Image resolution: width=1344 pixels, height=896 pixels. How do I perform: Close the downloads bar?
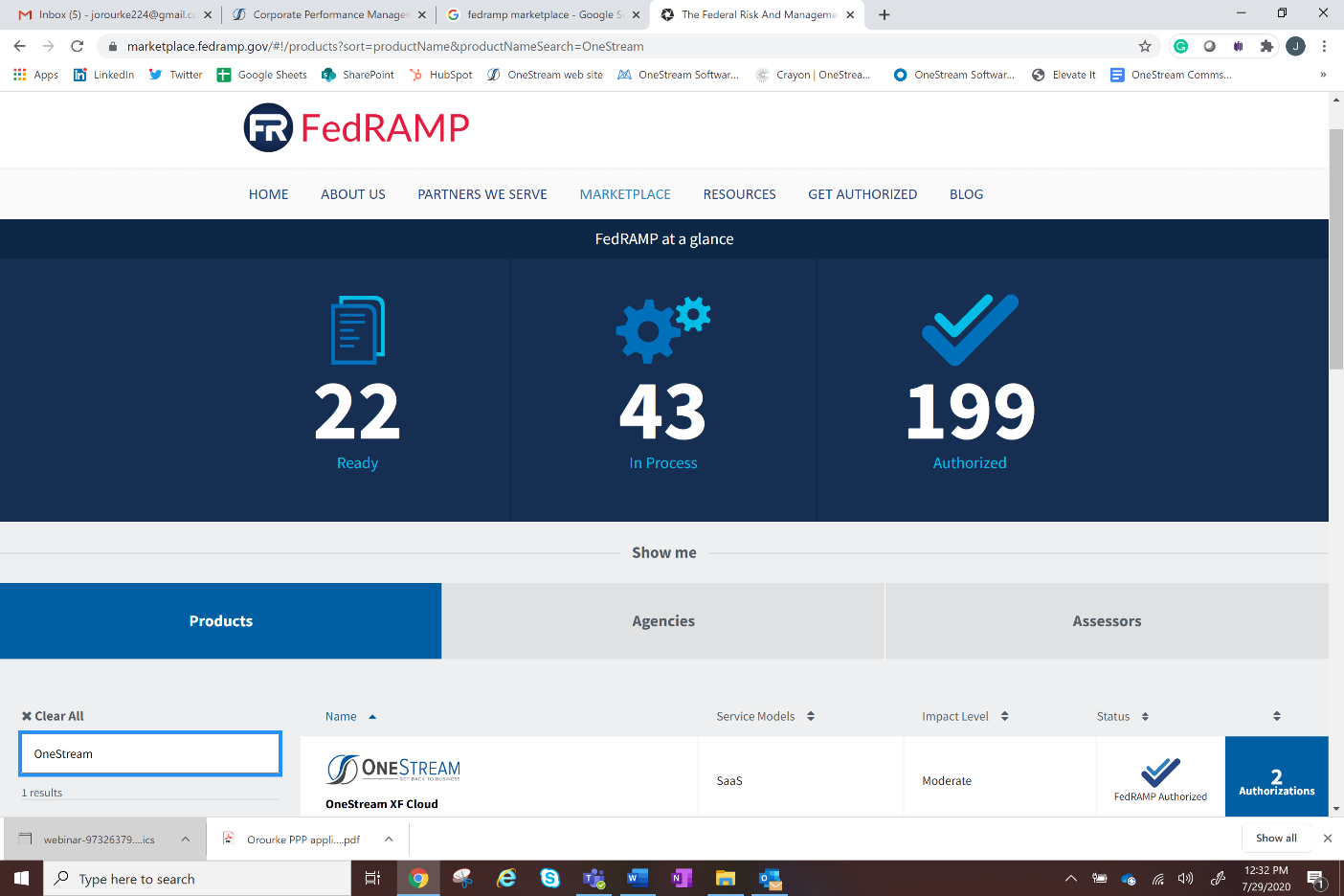(x=1328, y=838)
